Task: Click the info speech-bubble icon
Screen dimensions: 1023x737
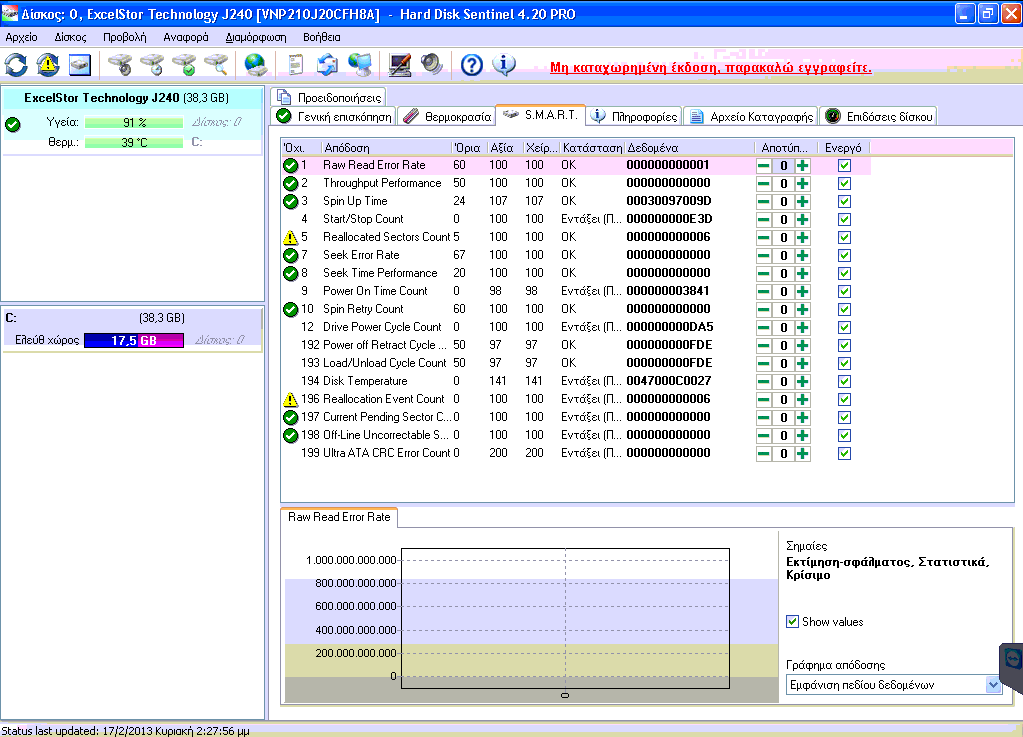Action: 504,65
